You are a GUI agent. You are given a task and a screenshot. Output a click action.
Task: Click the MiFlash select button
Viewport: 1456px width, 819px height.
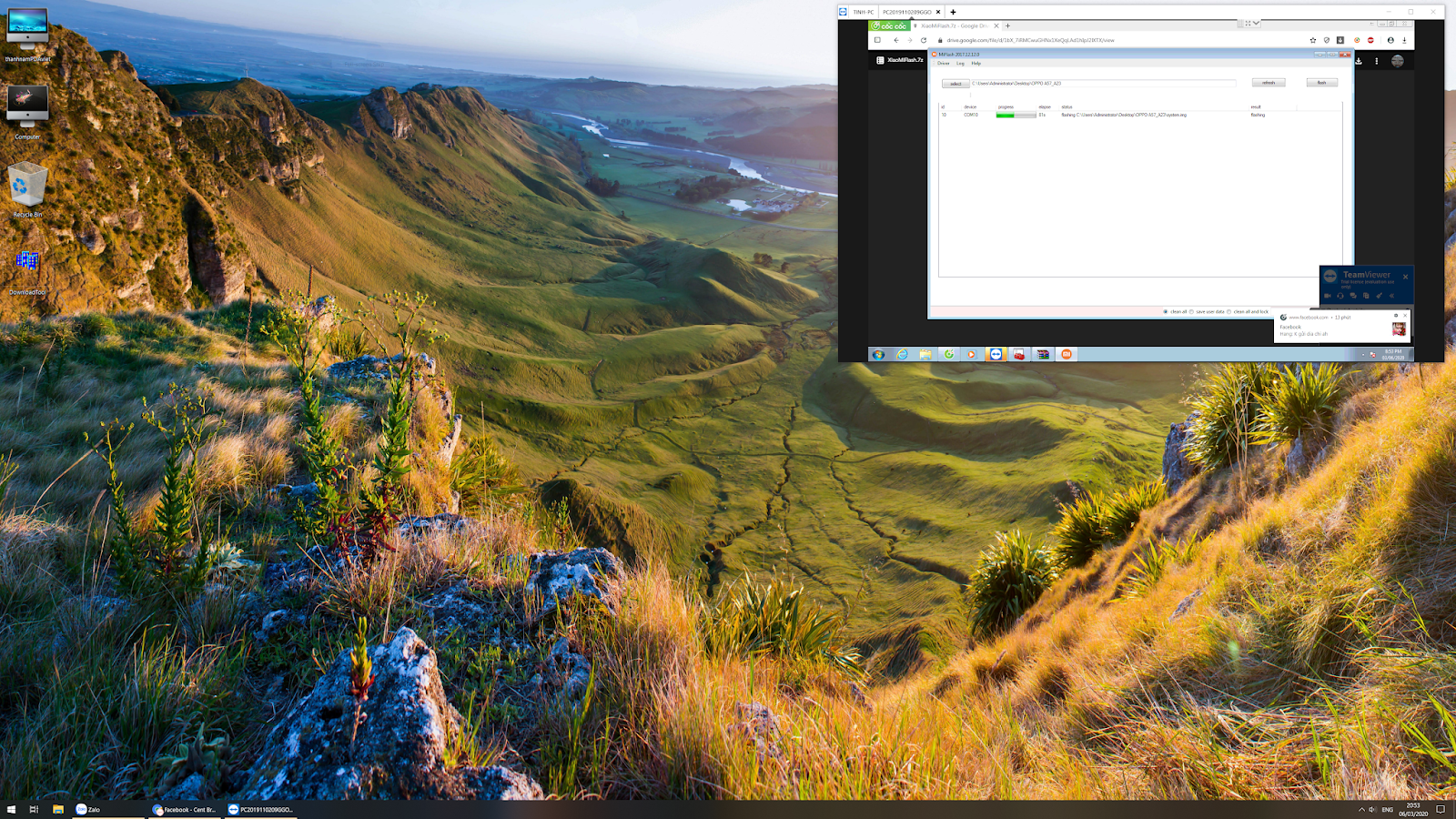tap(955, 84)
